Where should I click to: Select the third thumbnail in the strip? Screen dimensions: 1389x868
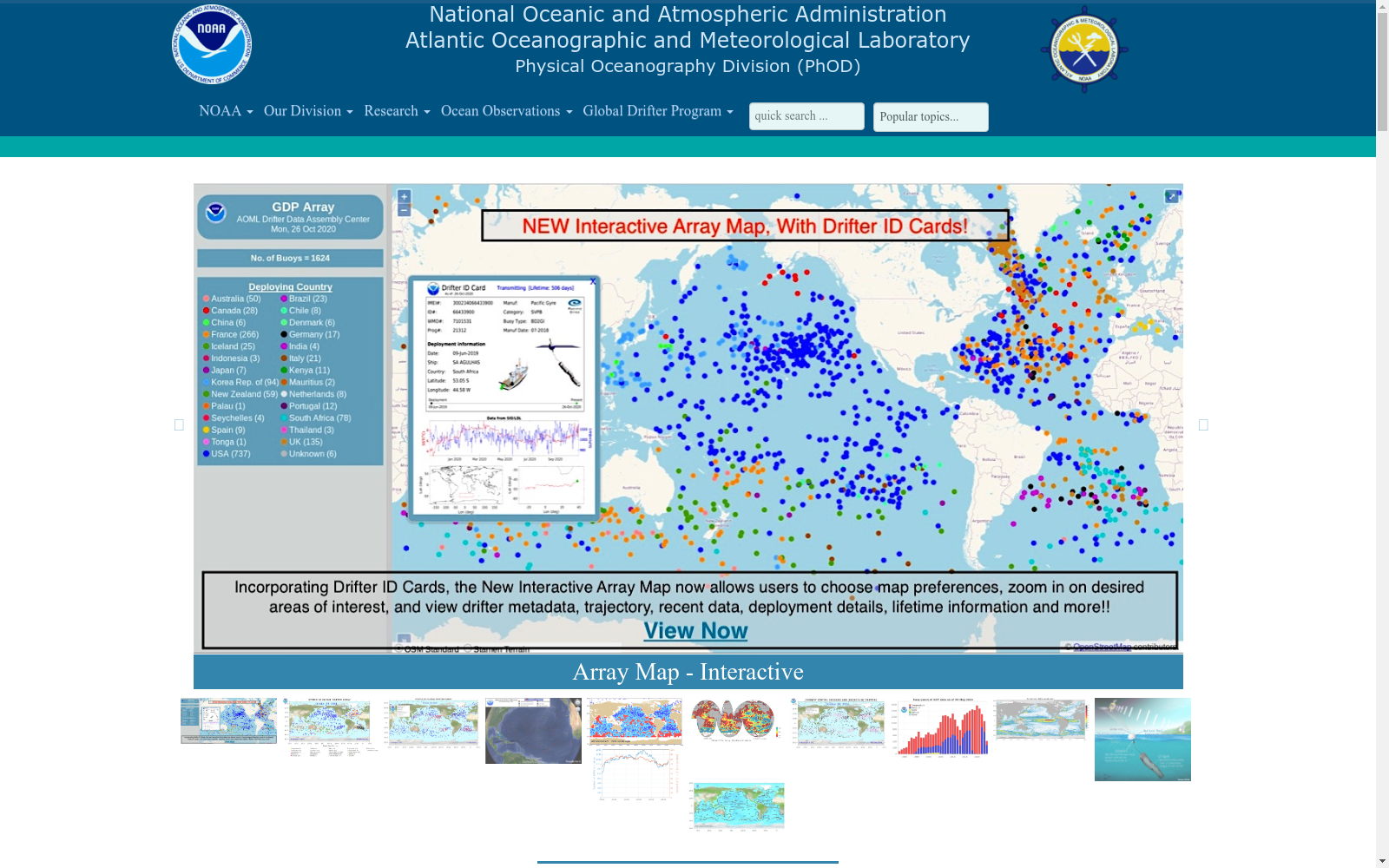[431, 723]
